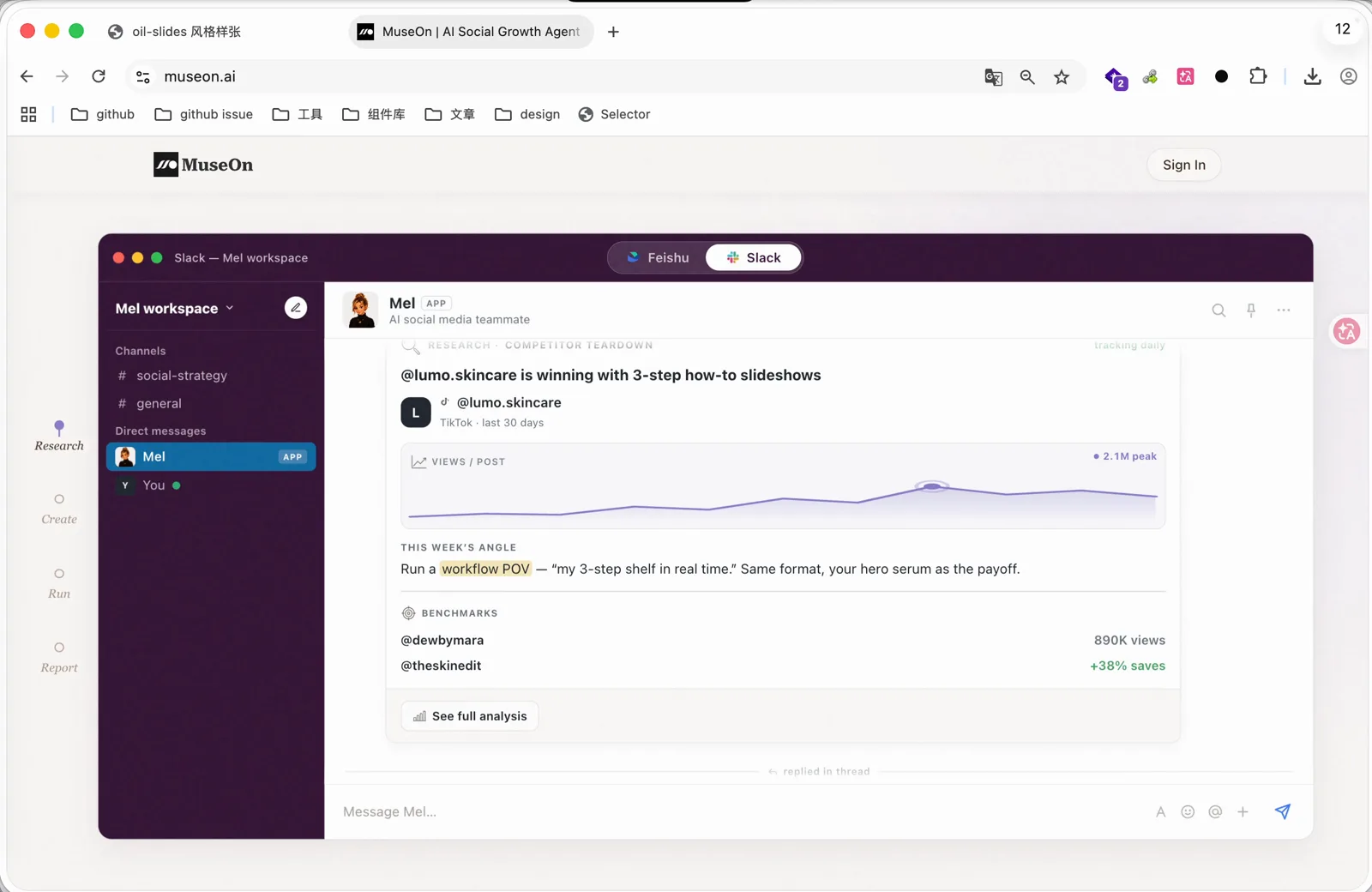
Task: Click the peak point on views chart
Action: pos(932,486)
